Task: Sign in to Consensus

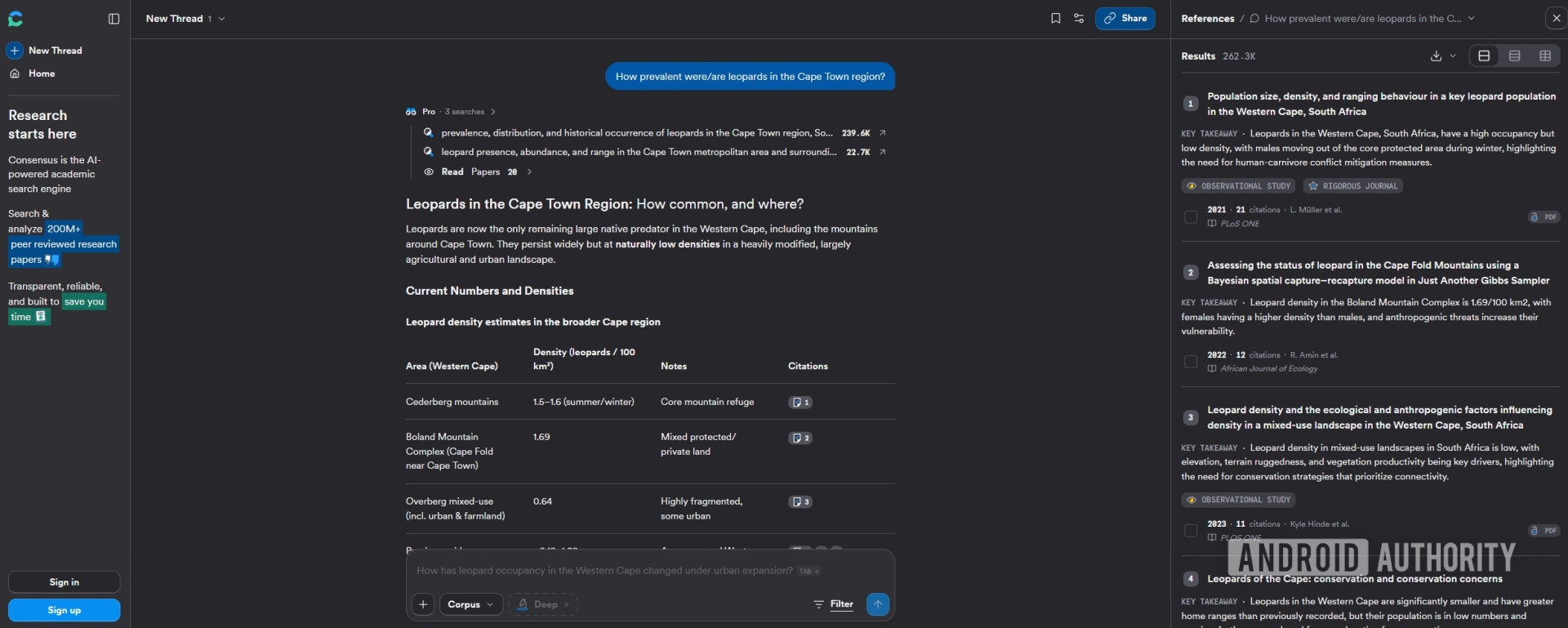Action: [x=65, y=582]
